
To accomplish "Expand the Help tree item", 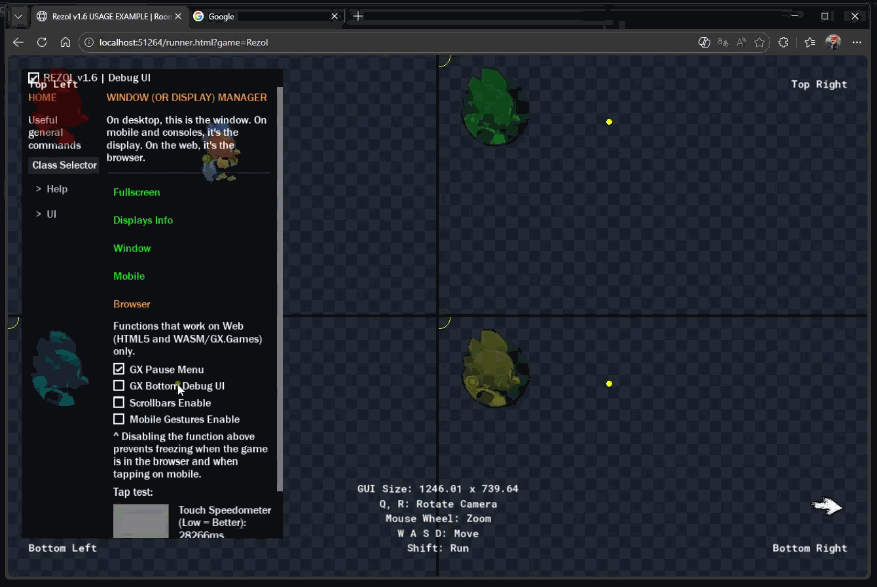I will pyautogui.click(x=51, y=189).
